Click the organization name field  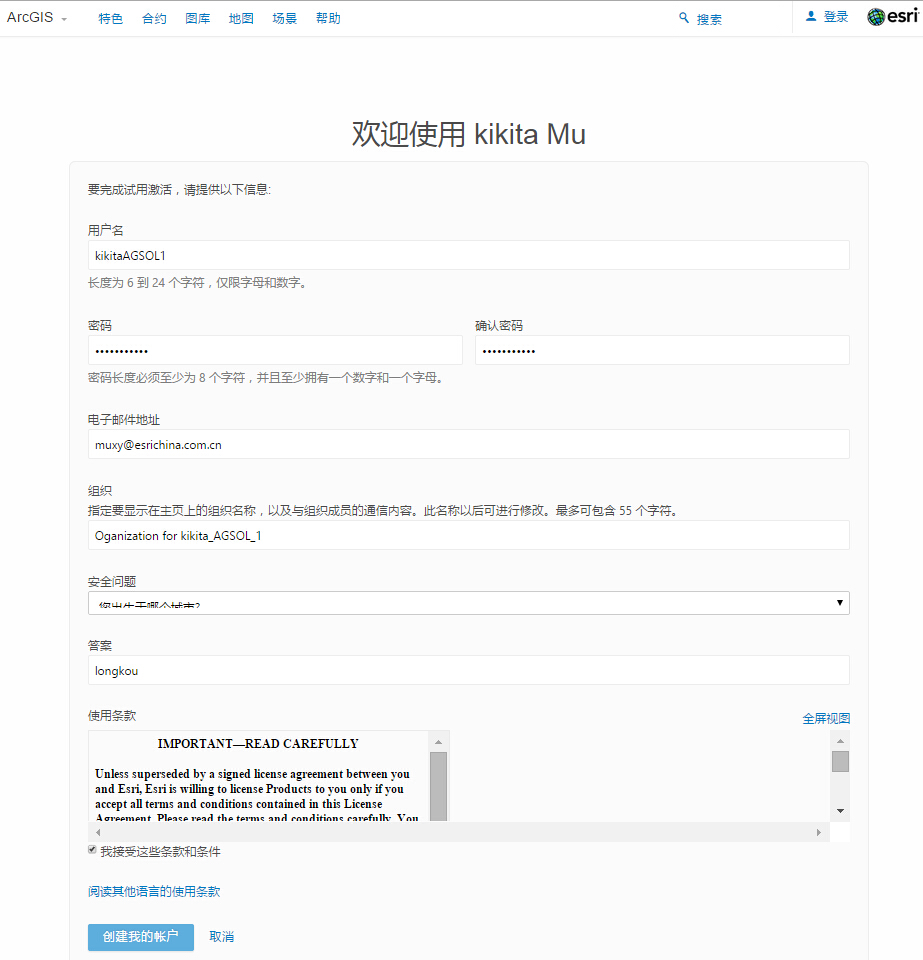point(469,535)
